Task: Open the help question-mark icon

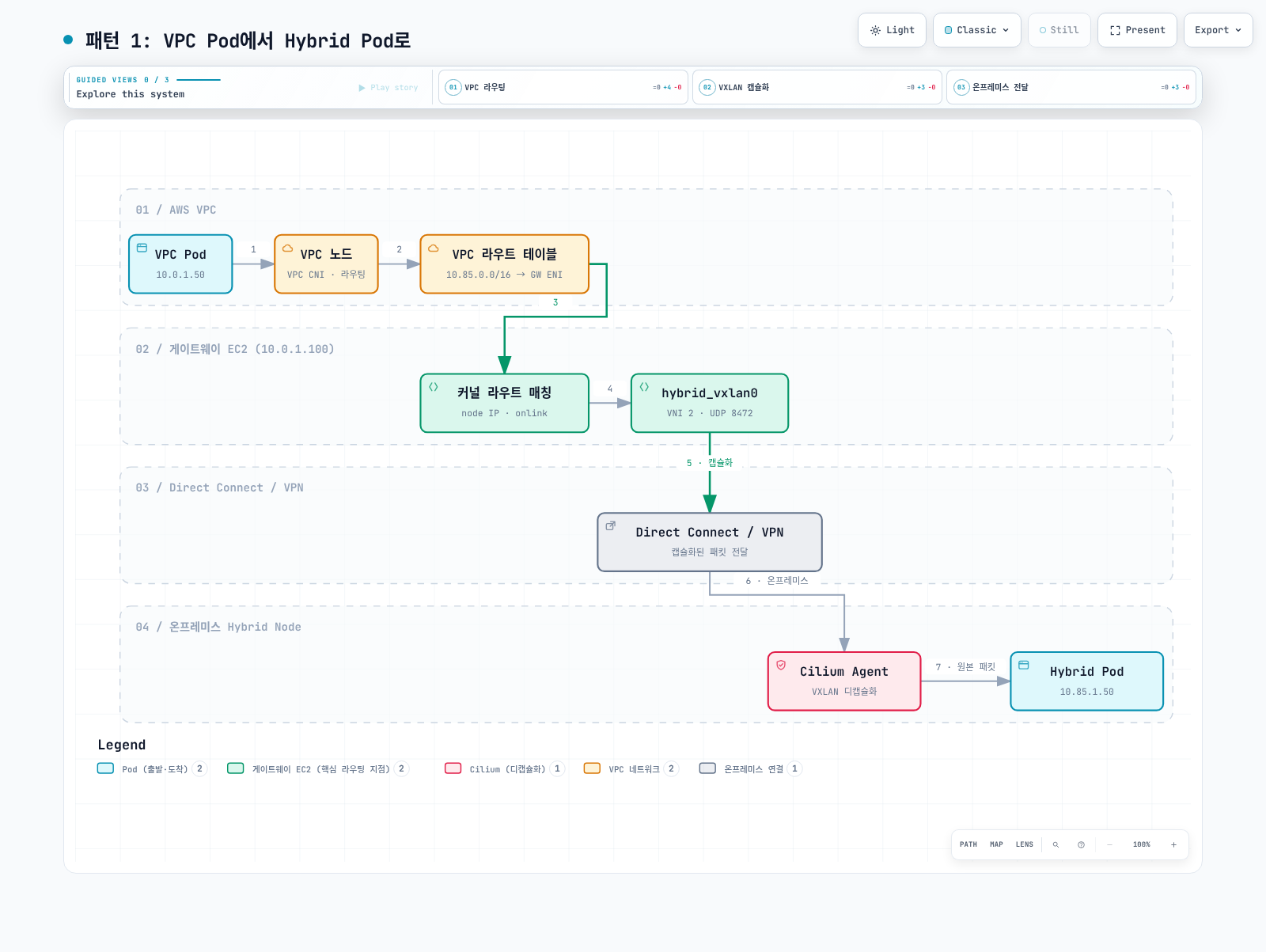Action: (1081, 844)
